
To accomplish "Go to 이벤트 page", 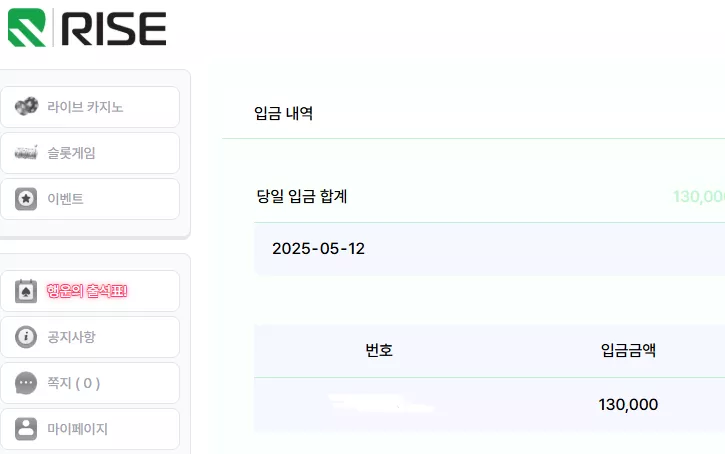I will click(90, 199).
